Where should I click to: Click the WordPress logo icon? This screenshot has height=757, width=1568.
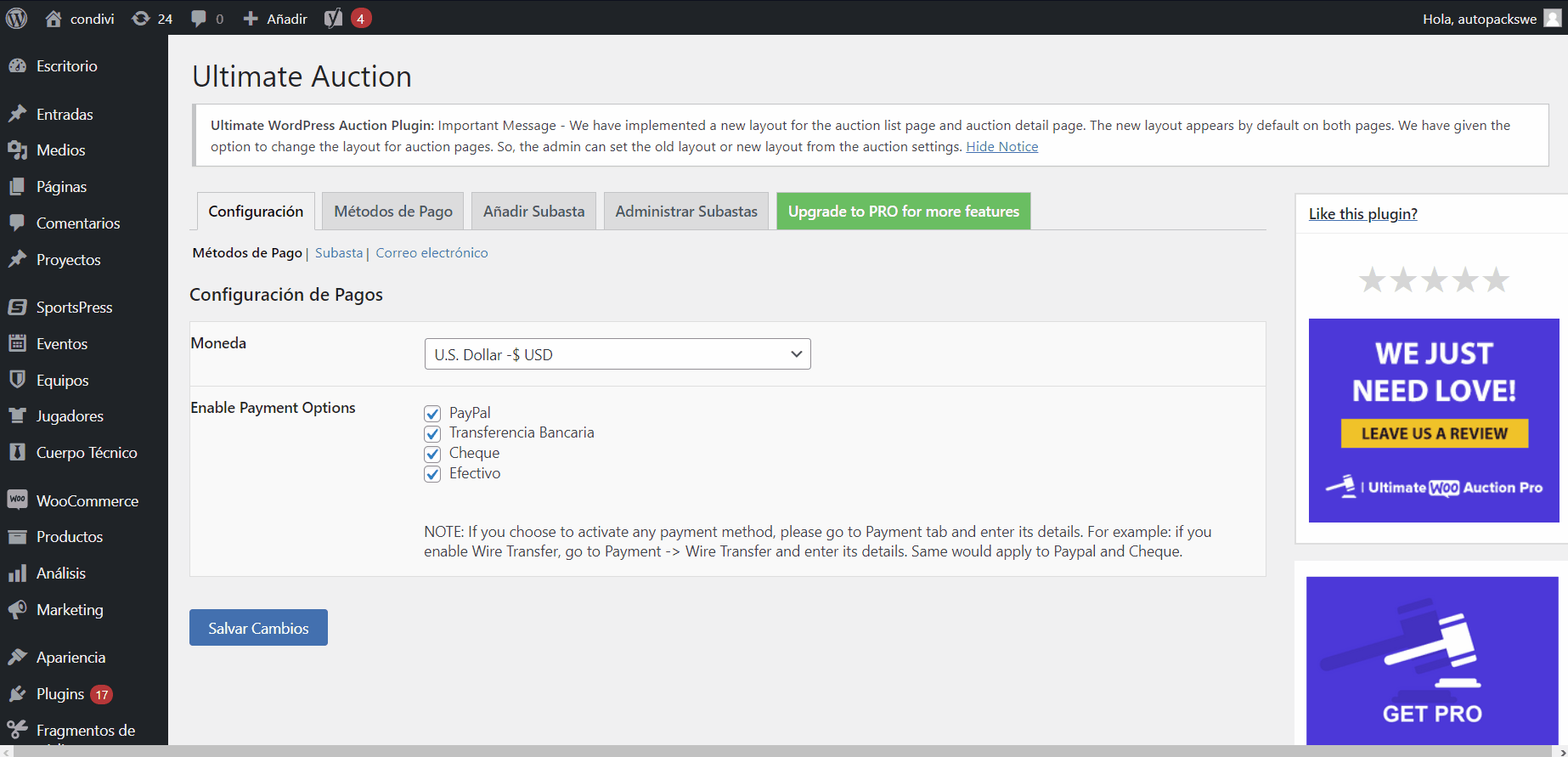click(17, 18)
